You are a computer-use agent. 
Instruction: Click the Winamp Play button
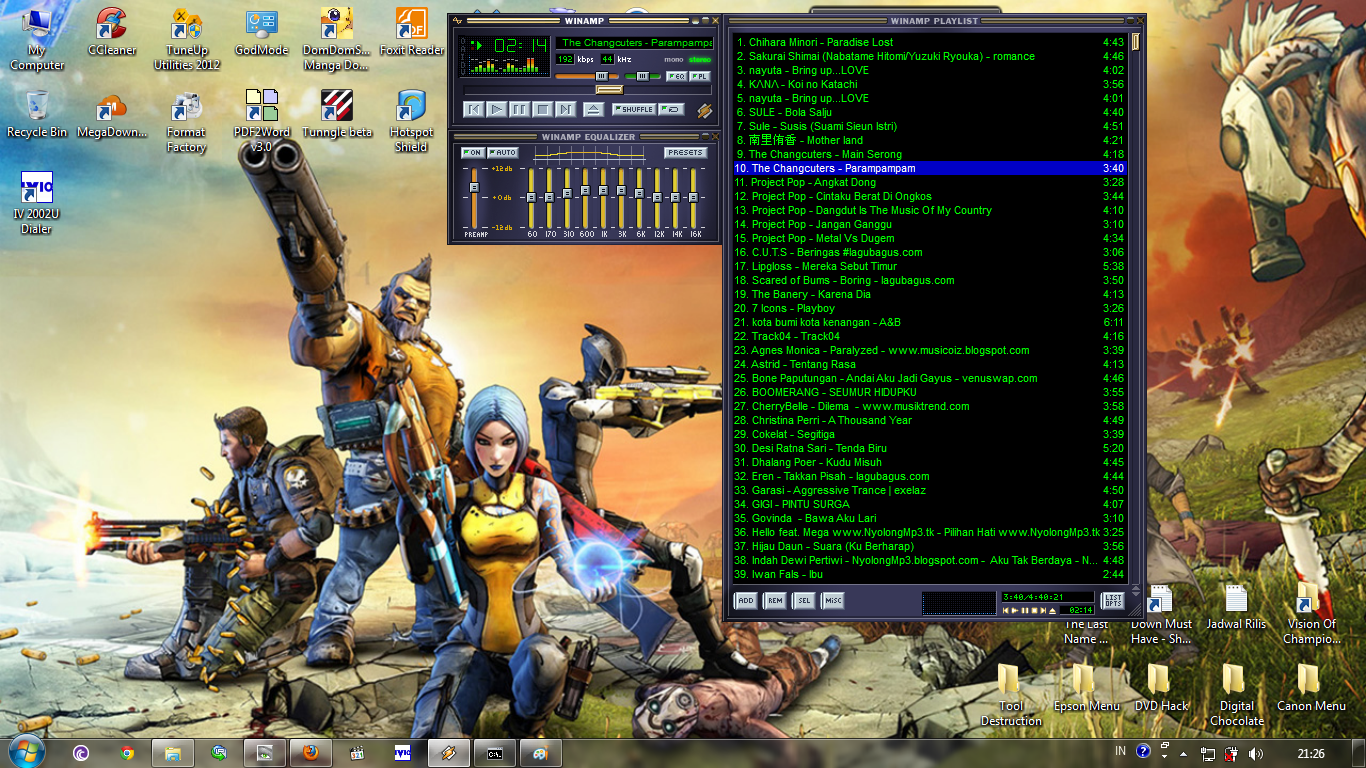497,109
